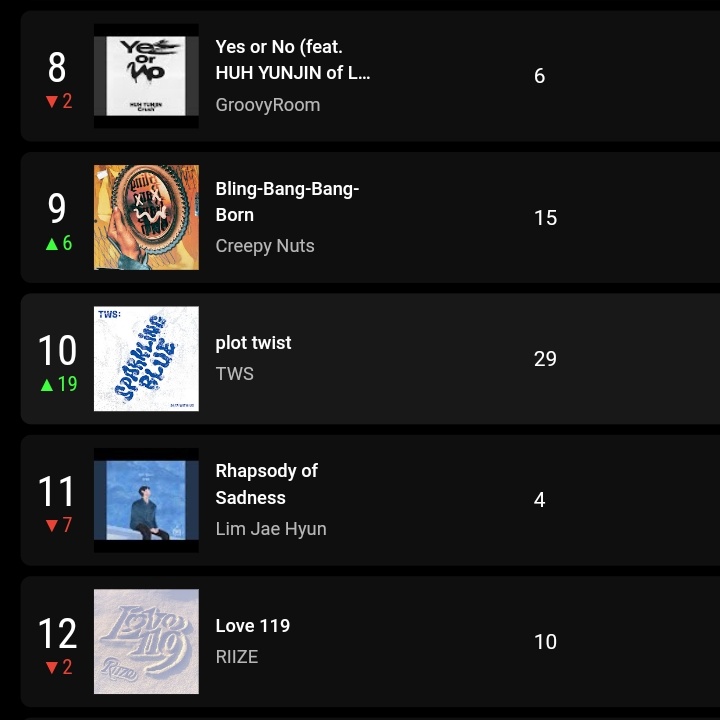Open the Rhapsody of Sadness album artwork

pyautogui.click(x=146, y=500)
